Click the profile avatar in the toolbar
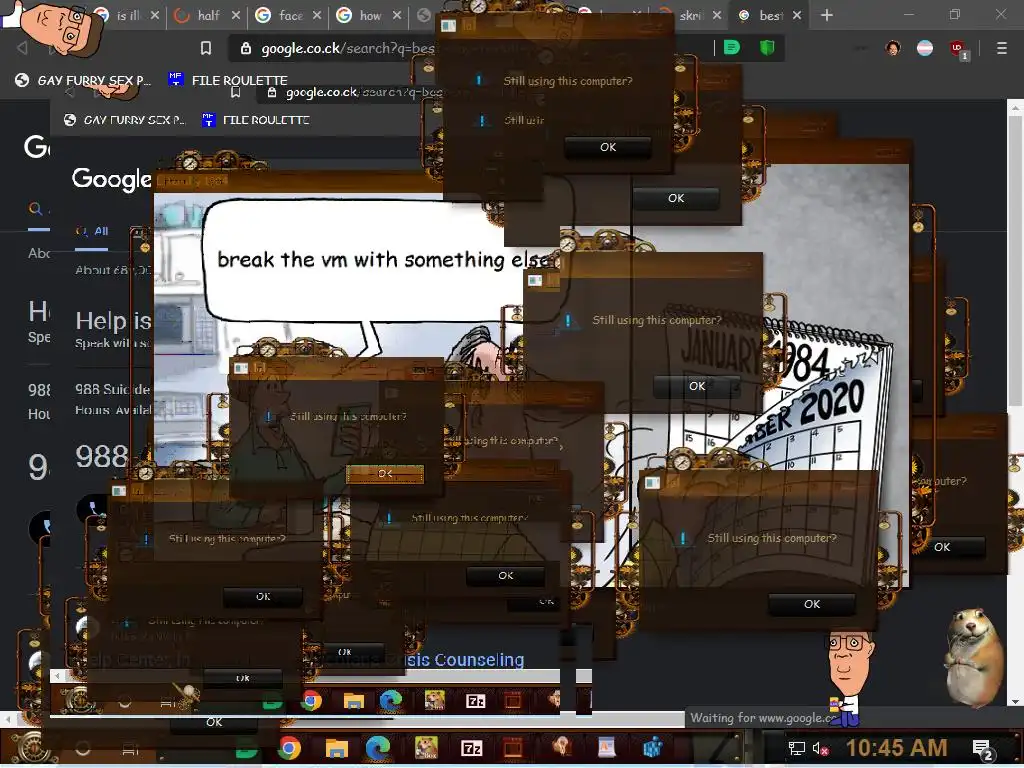The height and width of the screenshot is (768, 1024). (893, 48)
